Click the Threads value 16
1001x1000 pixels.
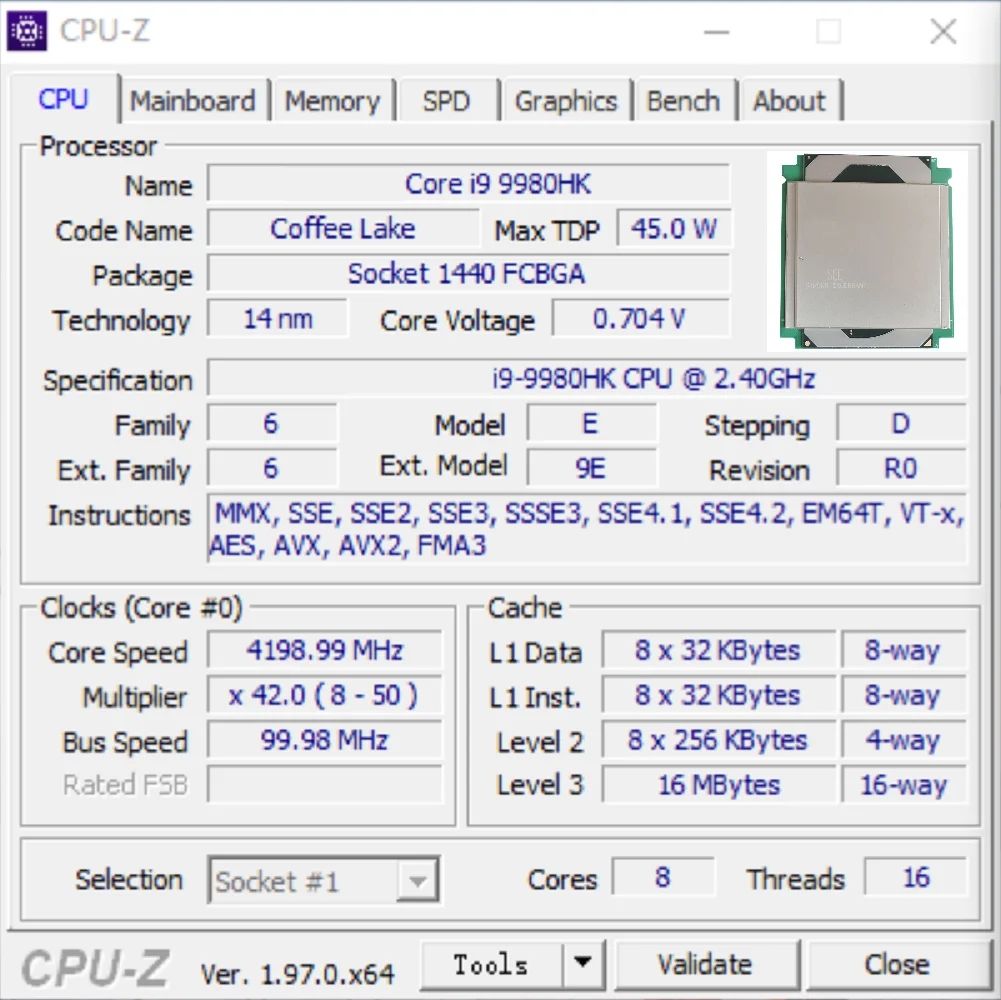click(x=916, y=877)
